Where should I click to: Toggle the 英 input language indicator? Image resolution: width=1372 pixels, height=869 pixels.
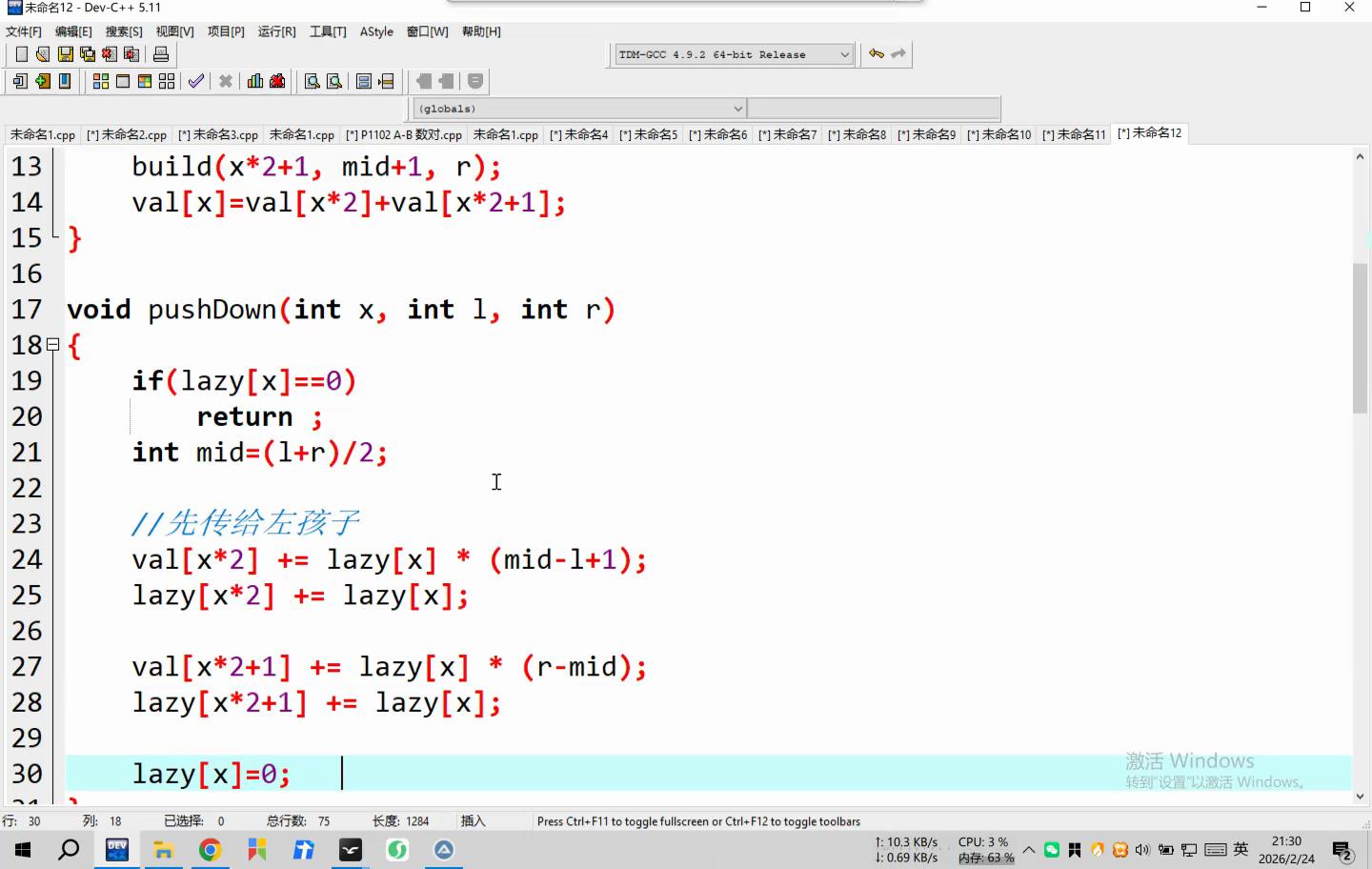1241,849
